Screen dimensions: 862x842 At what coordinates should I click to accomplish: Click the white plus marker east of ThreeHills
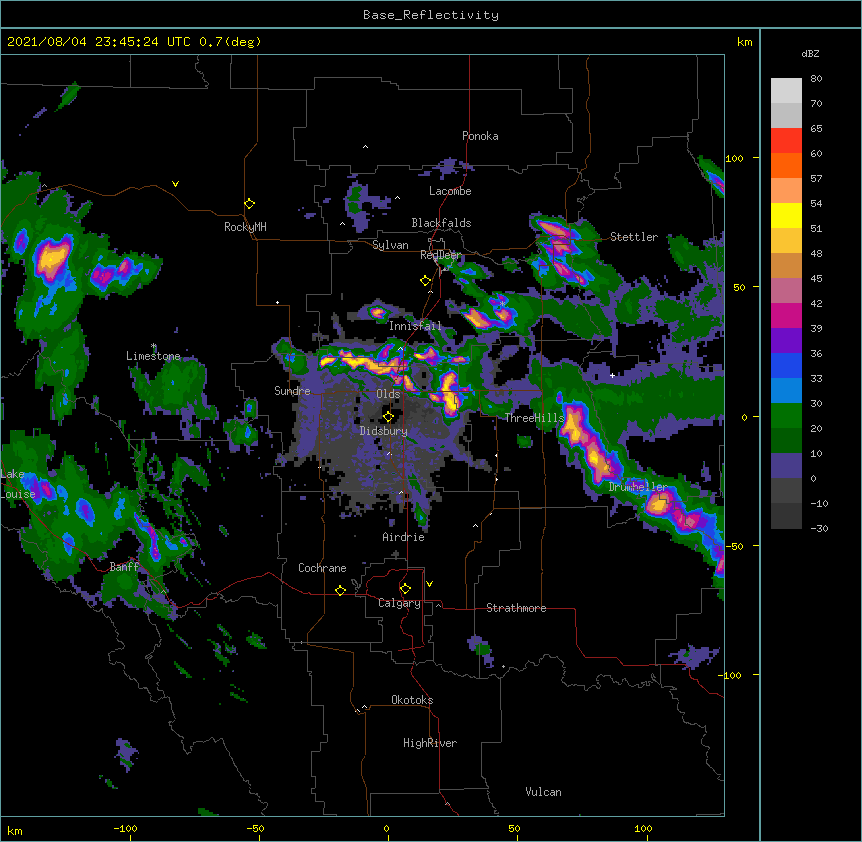(612, 375)
